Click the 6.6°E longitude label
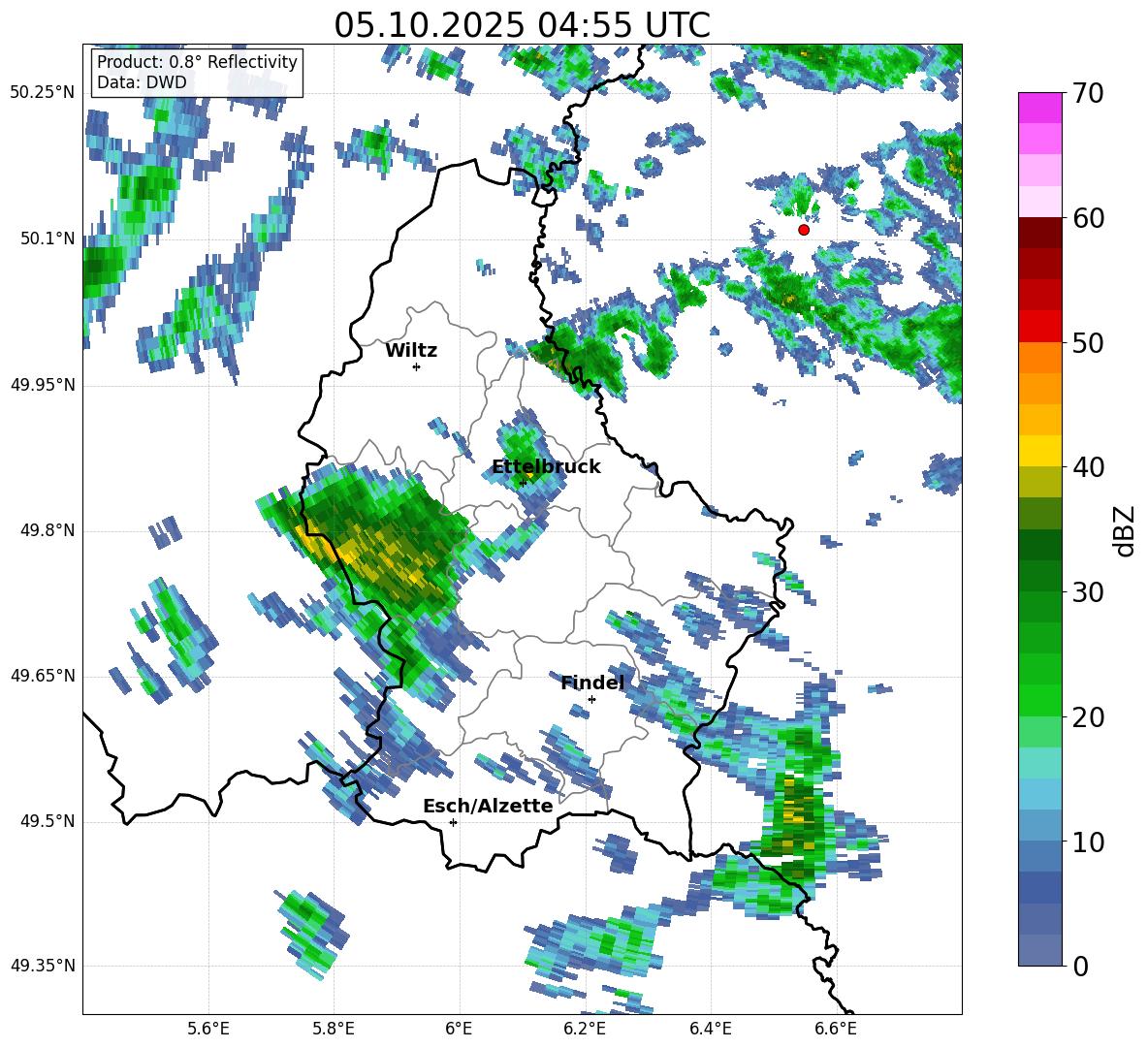 [836, 1029]
